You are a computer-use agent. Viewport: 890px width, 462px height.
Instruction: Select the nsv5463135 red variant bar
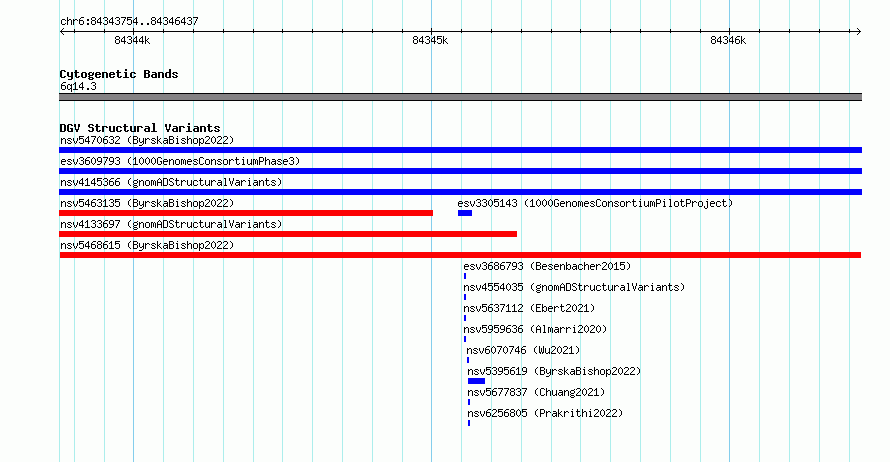click(x=246, y=213)
